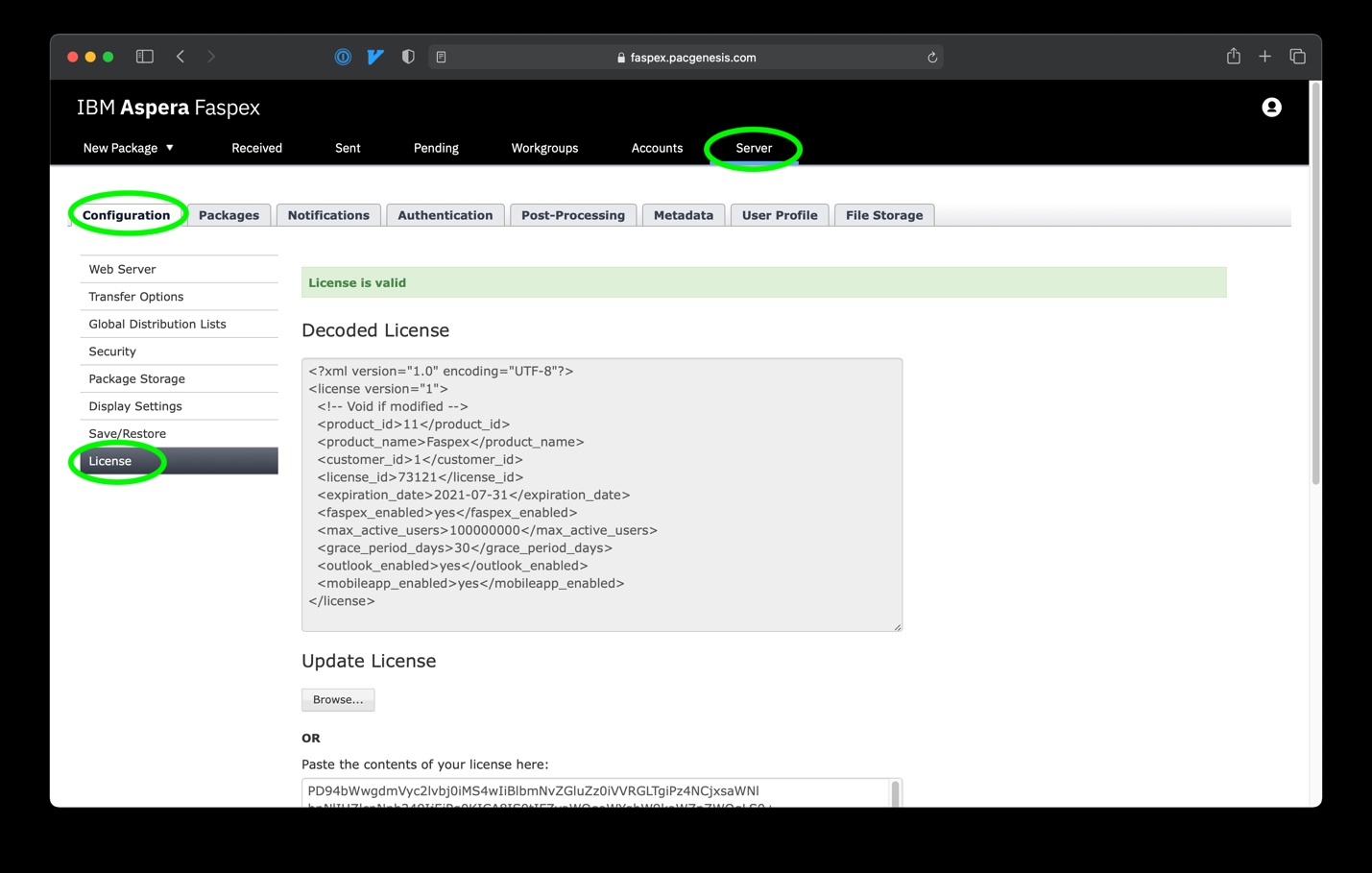Click the padlock icon in the address bar
Viewport: 1372px width, 873px height.
point(621,58)
